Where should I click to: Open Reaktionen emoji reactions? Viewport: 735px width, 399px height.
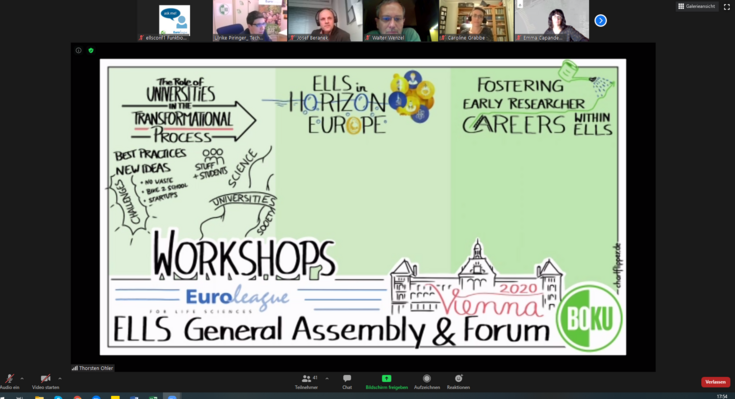(x=458, y=382)
